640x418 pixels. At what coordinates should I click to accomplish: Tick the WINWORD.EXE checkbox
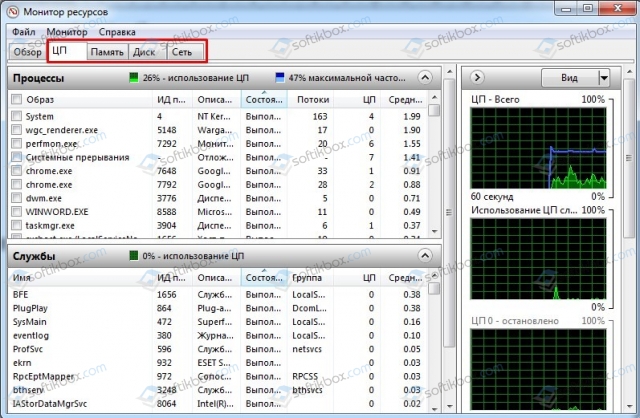16,211
